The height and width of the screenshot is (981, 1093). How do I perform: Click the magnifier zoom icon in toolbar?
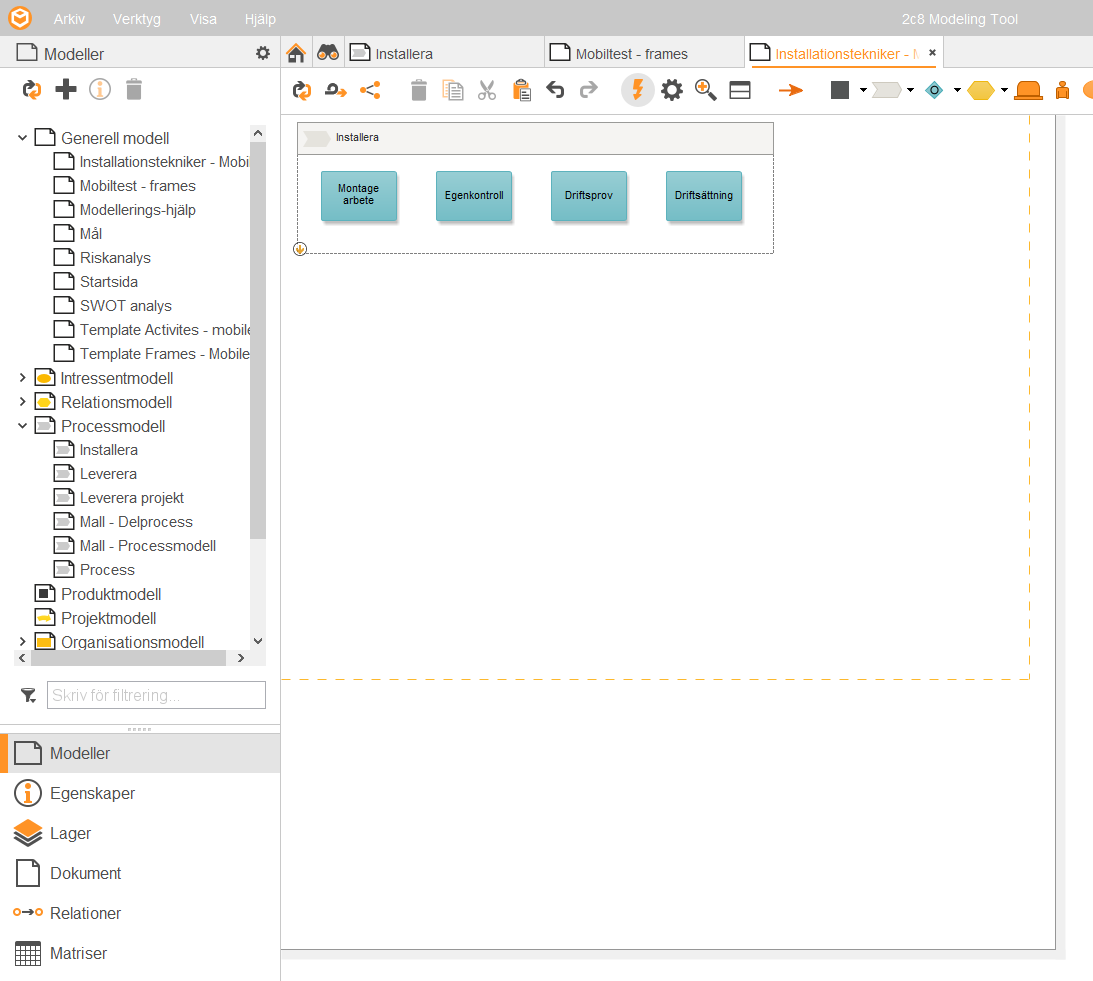pyautogui.click(x=706, y=90)
